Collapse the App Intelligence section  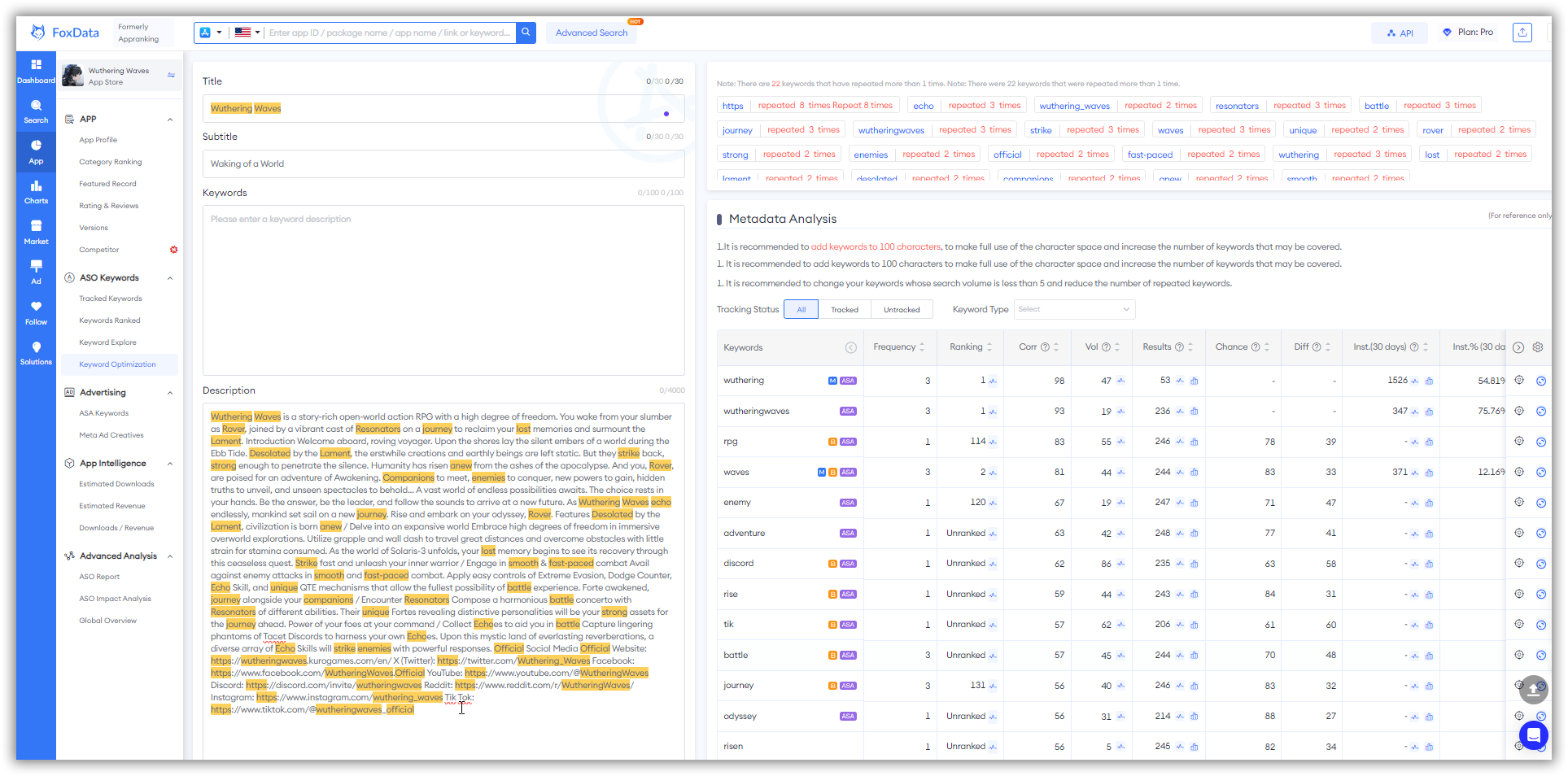click(x=170, y=464)
